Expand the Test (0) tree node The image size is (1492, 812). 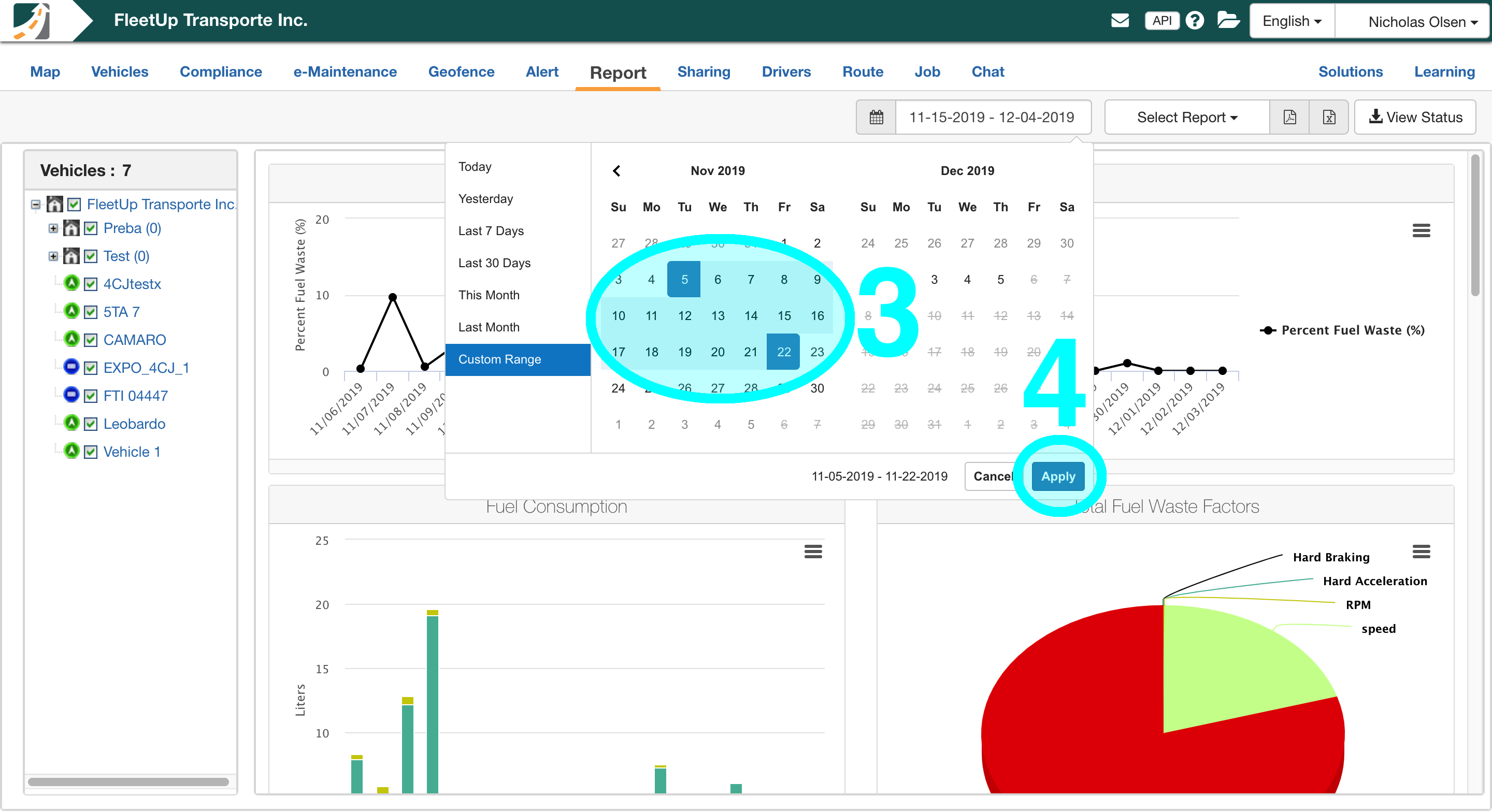click(53, 256)
